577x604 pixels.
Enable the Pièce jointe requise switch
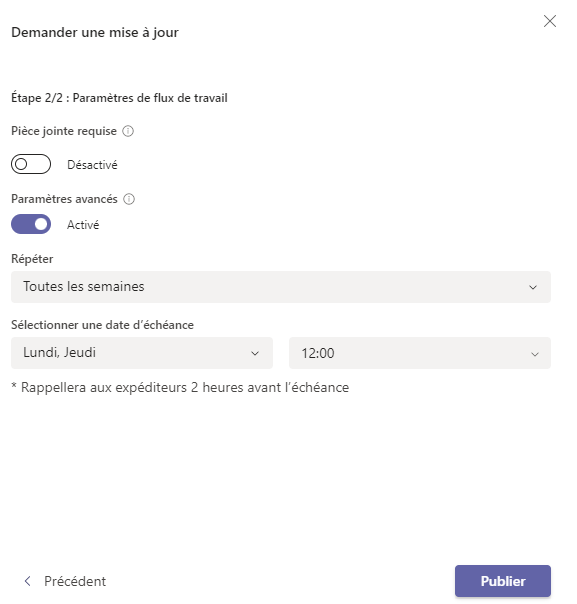[31, 164]
